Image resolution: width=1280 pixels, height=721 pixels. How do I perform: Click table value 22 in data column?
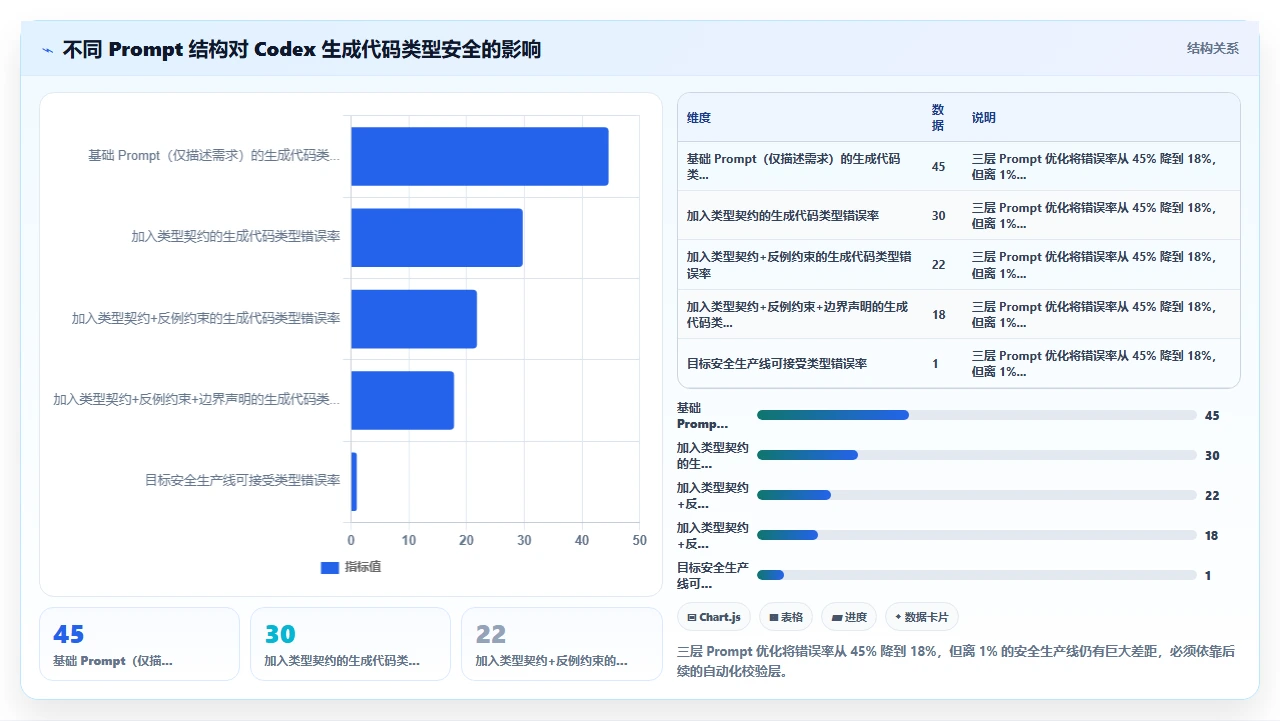[x=938, y=265]
